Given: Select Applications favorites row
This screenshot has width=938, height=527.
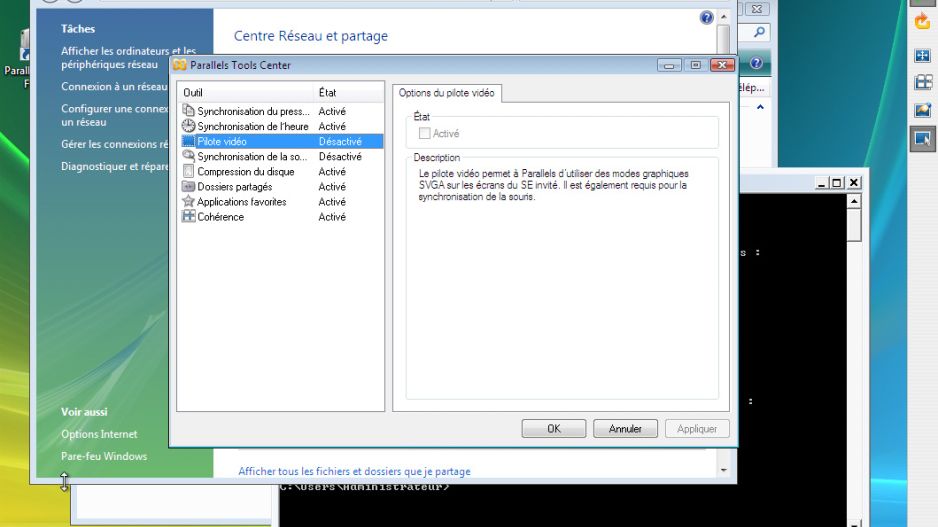Looking at the screenshot, I should pos(281,202).
